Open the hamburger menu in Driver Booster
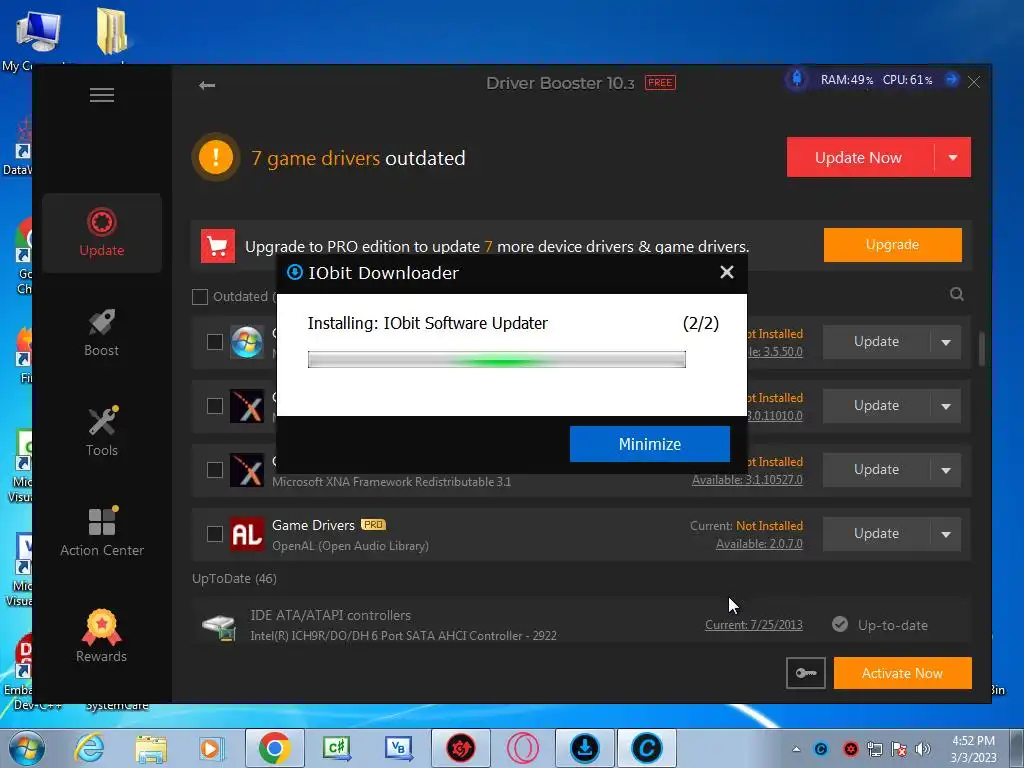1024x768 pixels. (x=102, y=95)
